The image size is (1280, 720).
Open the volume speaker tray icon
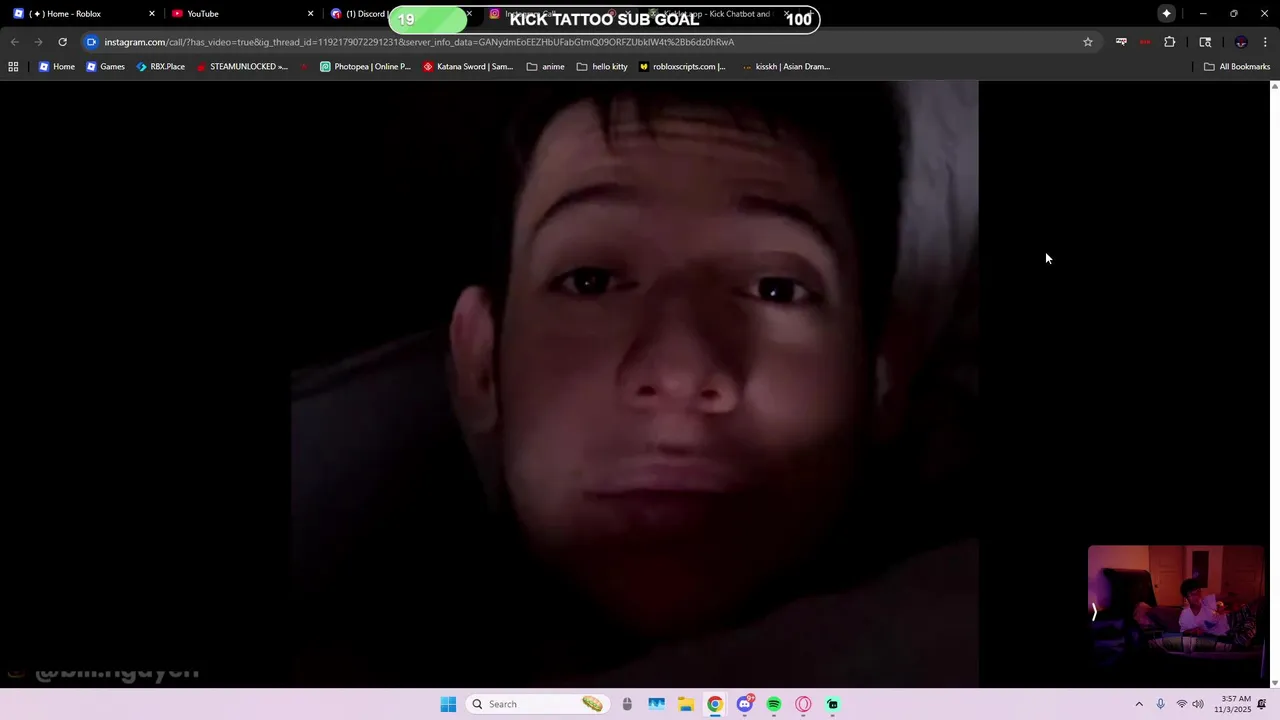click(x=1198, y=704)
